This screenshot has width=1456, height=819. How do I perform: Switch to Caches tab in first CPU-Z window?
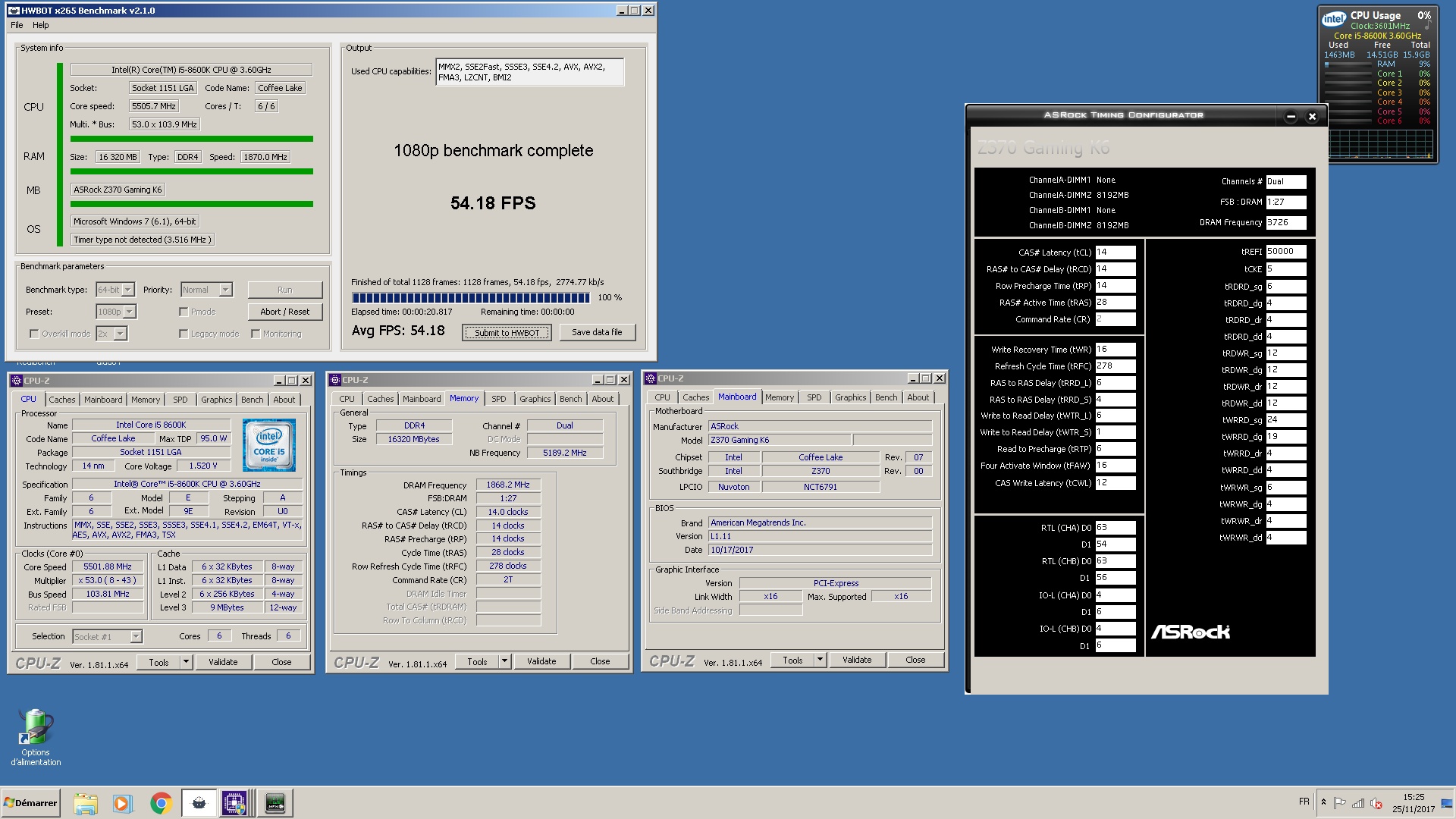[x=62, y=400]
